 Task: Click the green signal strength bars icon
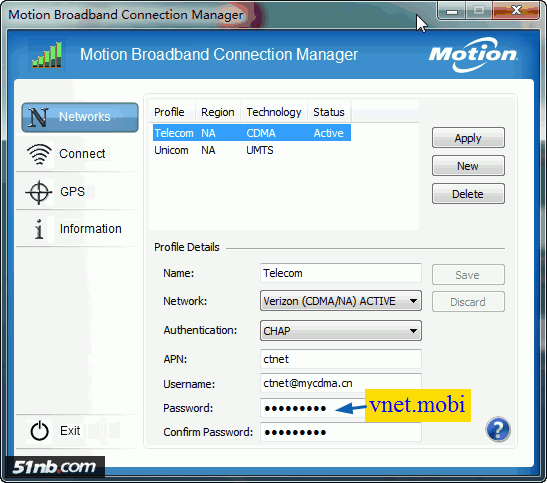47,55
